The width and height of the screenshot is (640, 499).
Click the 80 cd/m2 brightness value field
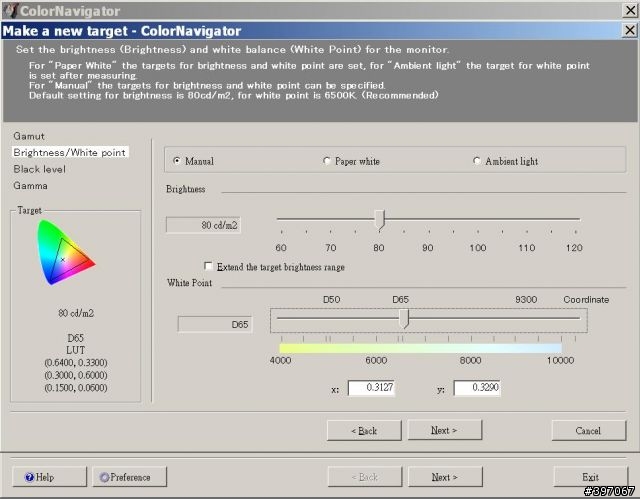click(x=203, y=225)
